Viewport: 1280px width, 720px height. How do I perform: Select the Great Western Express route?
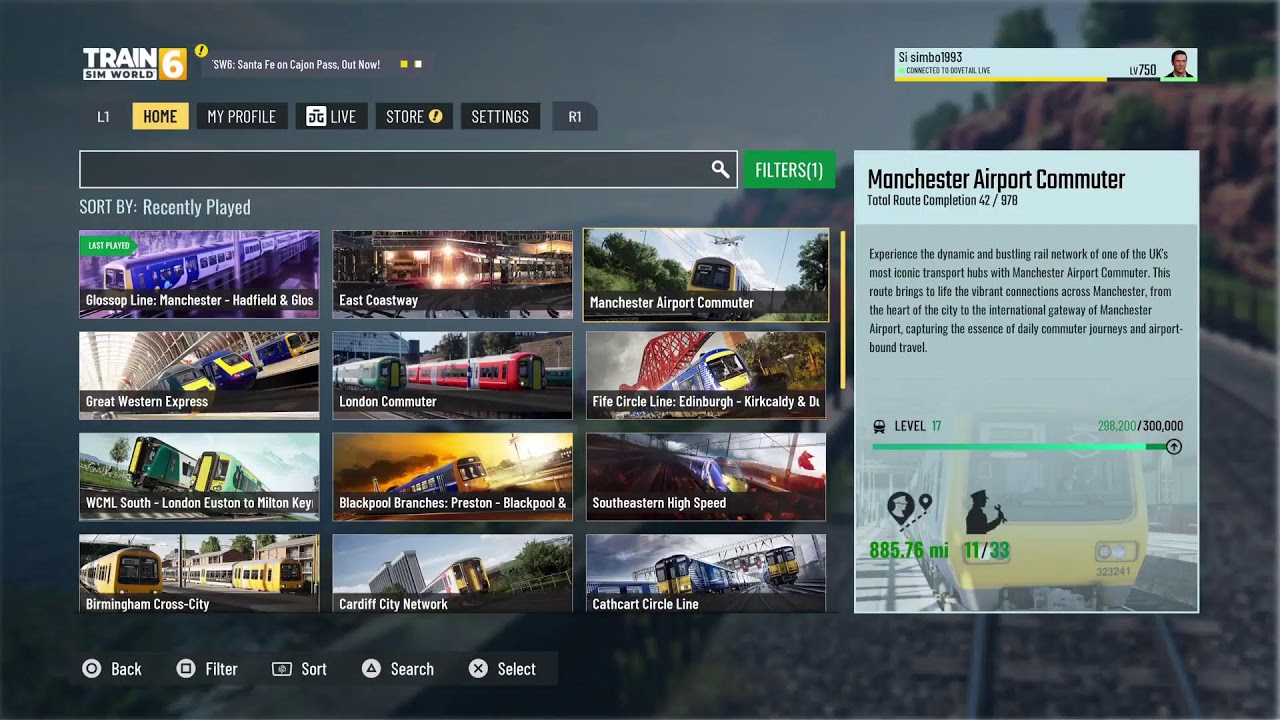tap(199, 375)
